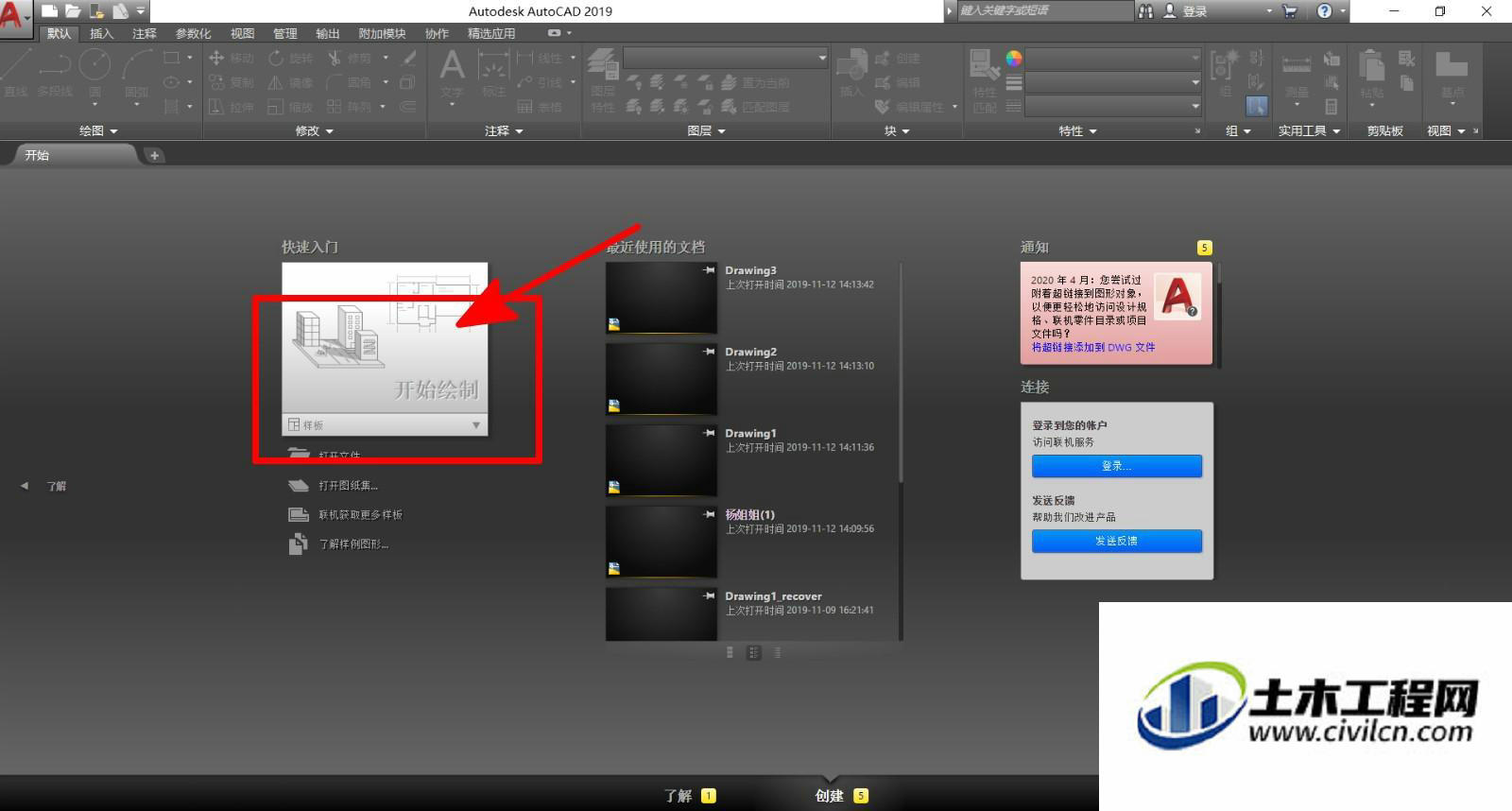Click the Group (组) icon

point(1226,74)
